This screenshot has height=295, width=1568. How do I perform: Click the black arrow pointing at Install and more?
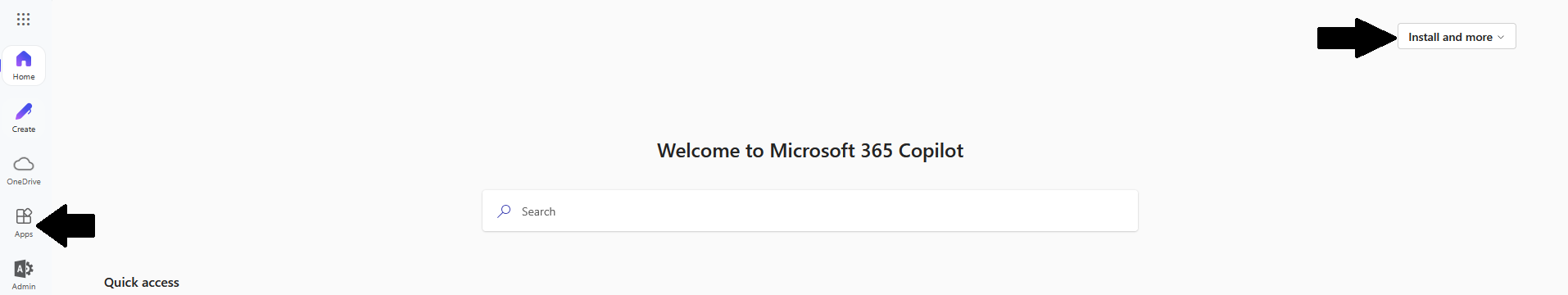[x=1357, y=38]
